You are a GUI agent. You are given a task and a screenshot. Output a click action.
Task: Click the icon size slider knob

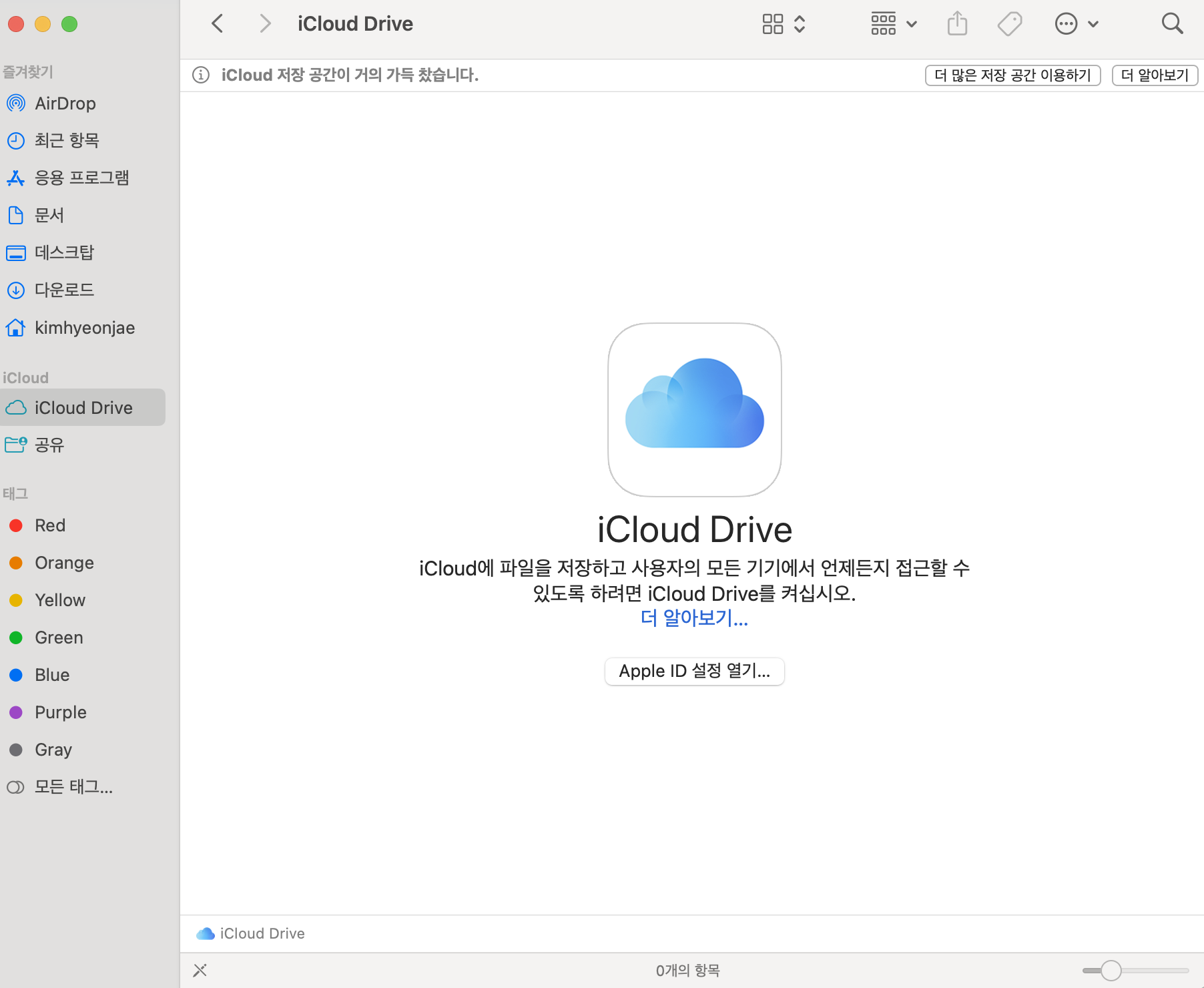tap(1111, 970)
